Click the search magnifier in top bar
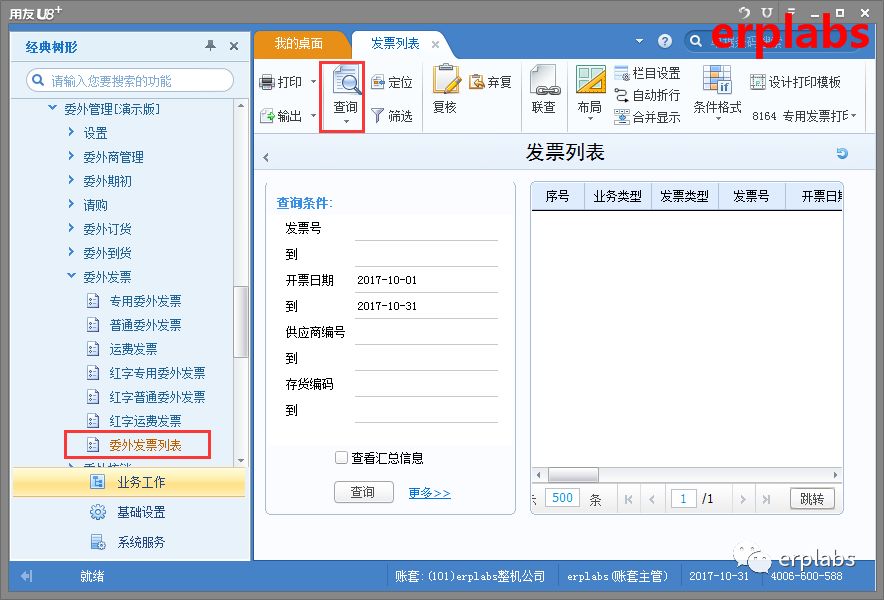 [x=696, y=41]
